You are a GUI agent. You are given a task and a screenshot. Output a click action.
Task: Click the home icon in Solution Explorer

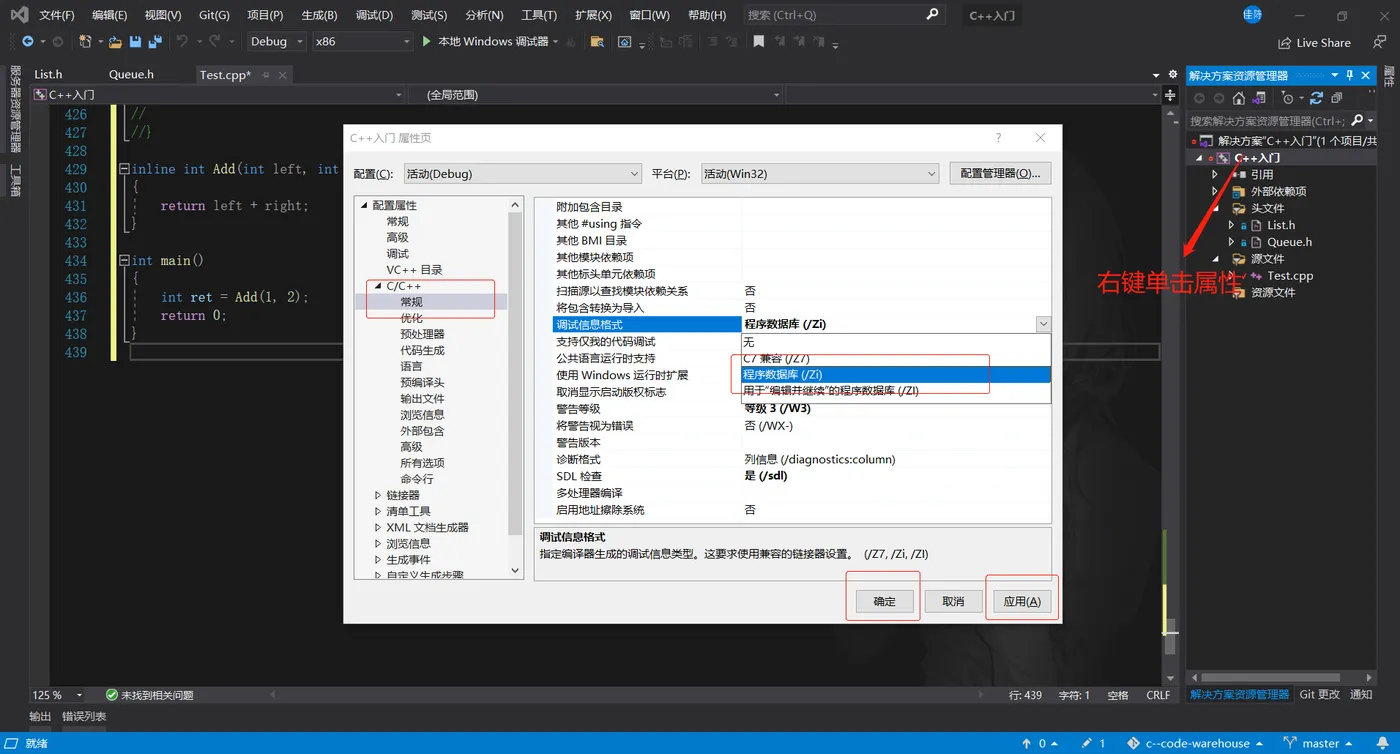[x=1239, y=98]
